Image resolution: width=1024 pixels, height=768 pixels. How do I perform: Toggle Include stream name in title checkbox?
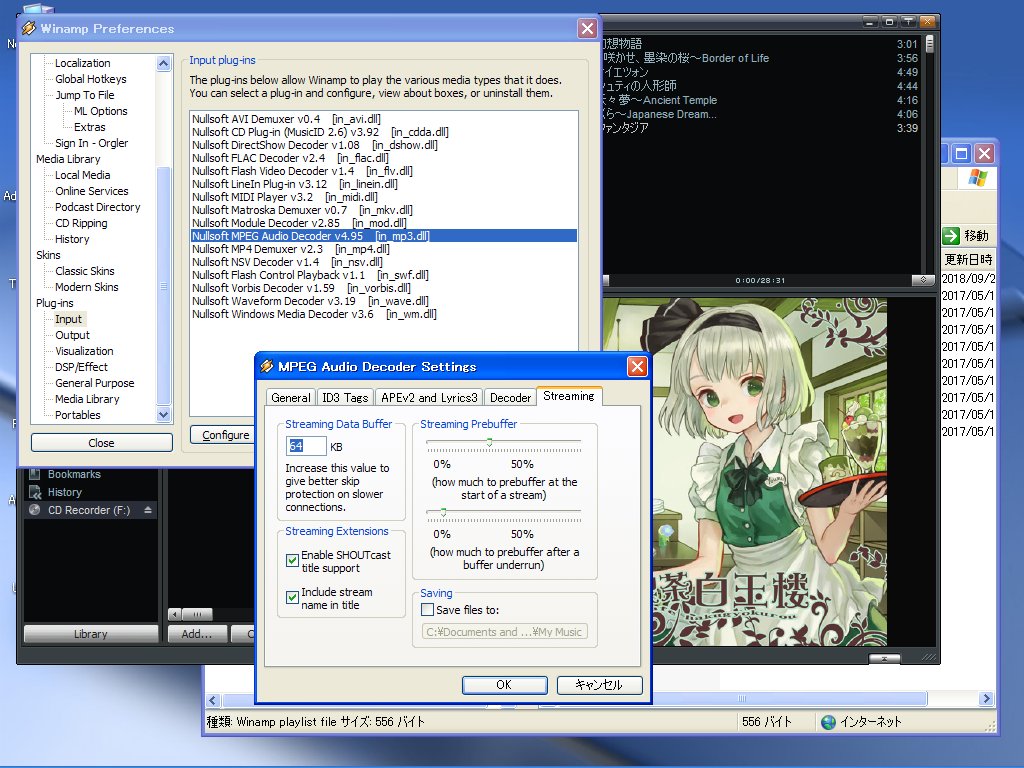click(x=293, y=597)
